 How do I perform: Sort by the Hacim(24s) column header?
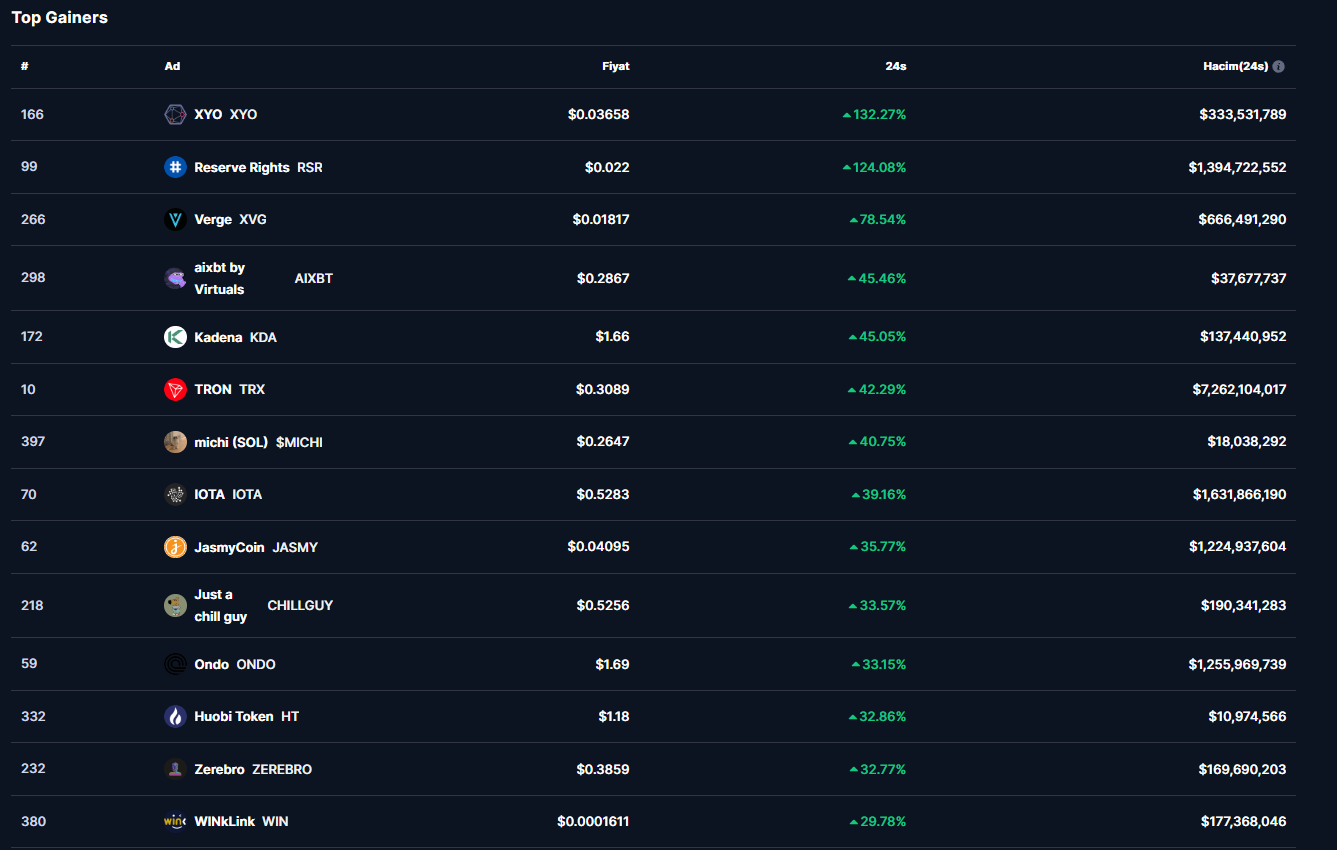tap(1235, 67)
